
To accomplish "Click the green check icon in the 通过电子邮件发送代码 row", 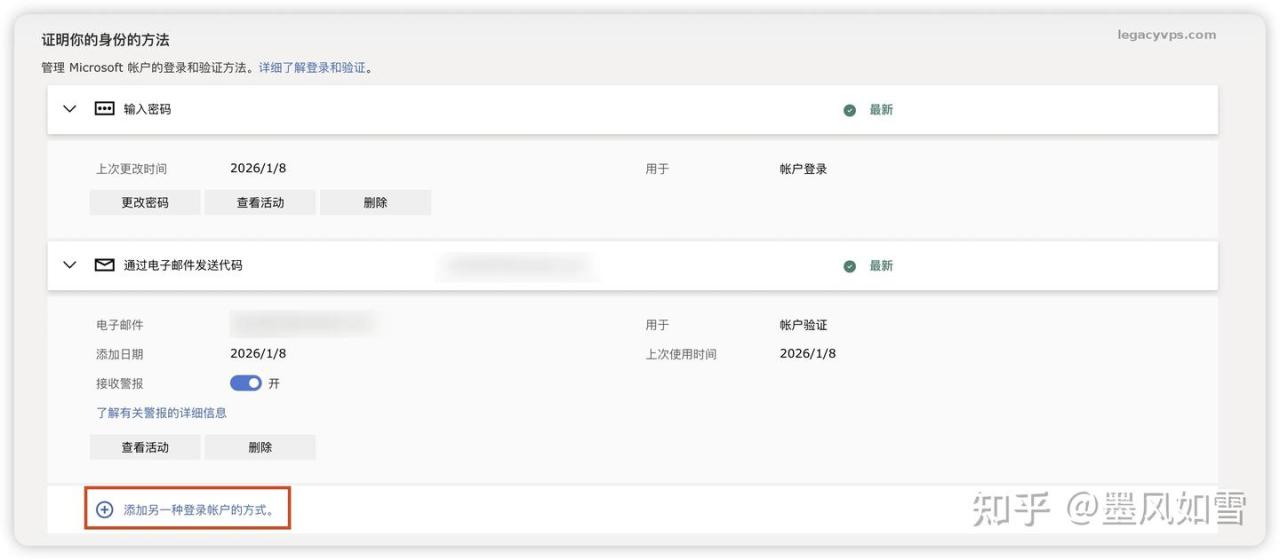I will tap(850, 266).
